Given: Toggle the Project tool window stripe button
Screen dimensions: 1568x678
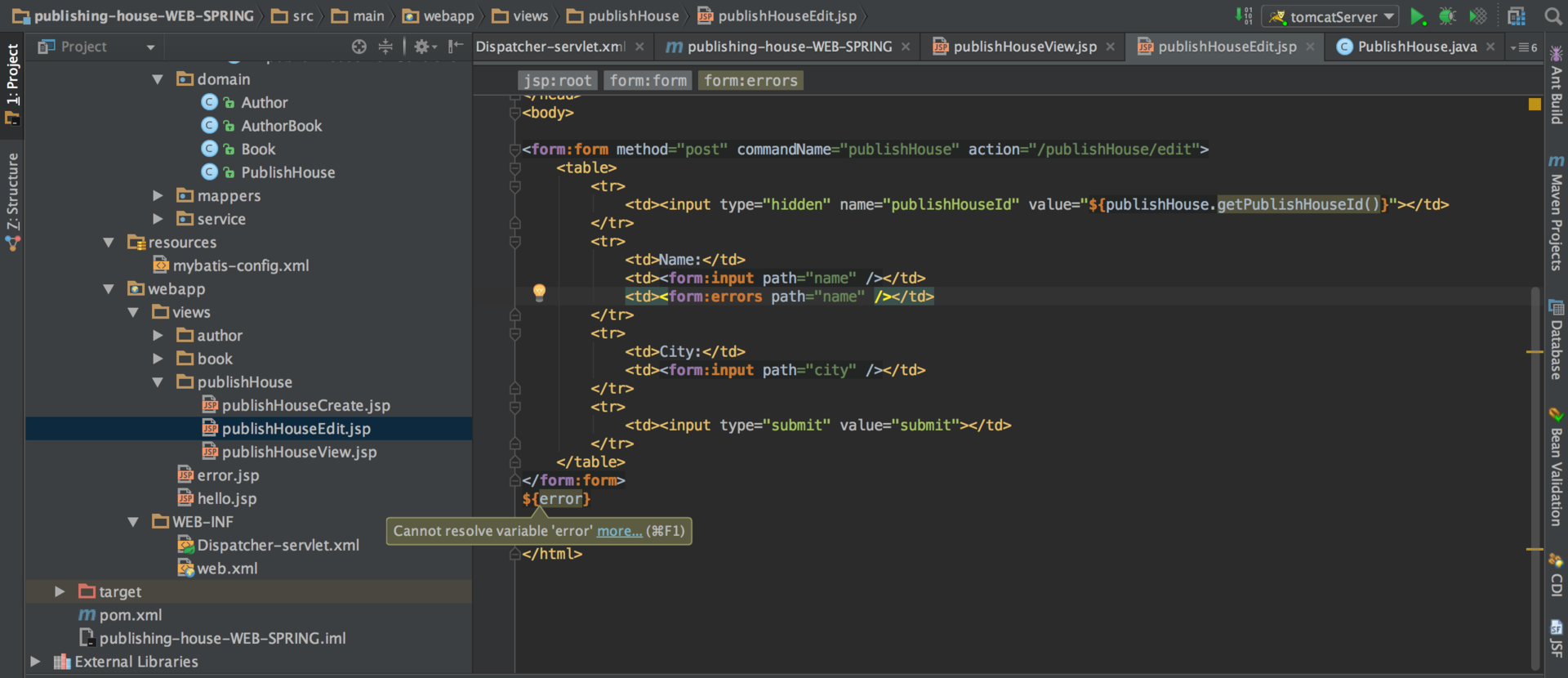Looking at the screenshot, I should (12, 84).
